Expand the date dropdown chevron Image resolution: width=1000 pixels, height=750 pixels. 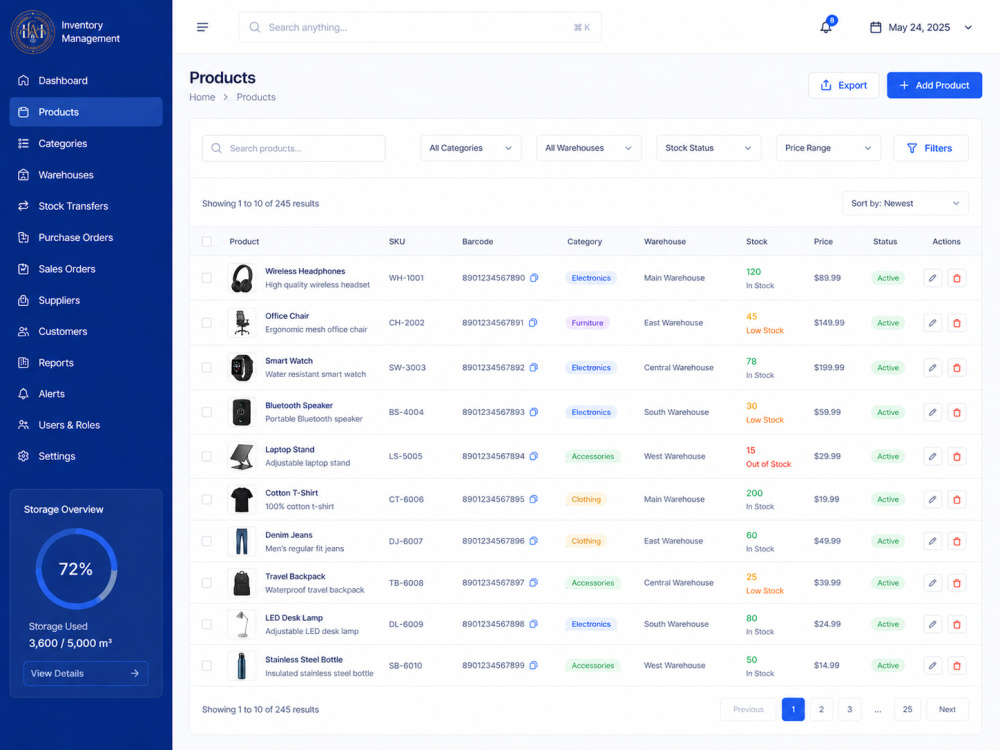968,27
